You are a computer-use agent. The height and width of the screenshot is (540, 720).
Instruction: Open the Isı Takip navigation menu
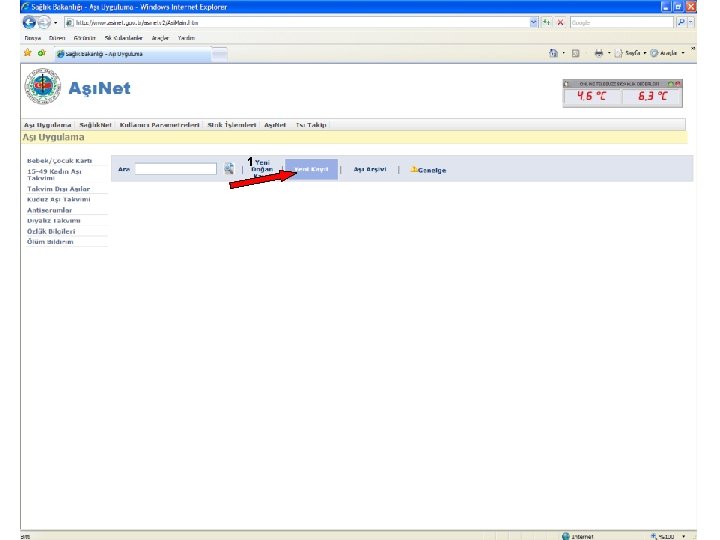point(311,125)
